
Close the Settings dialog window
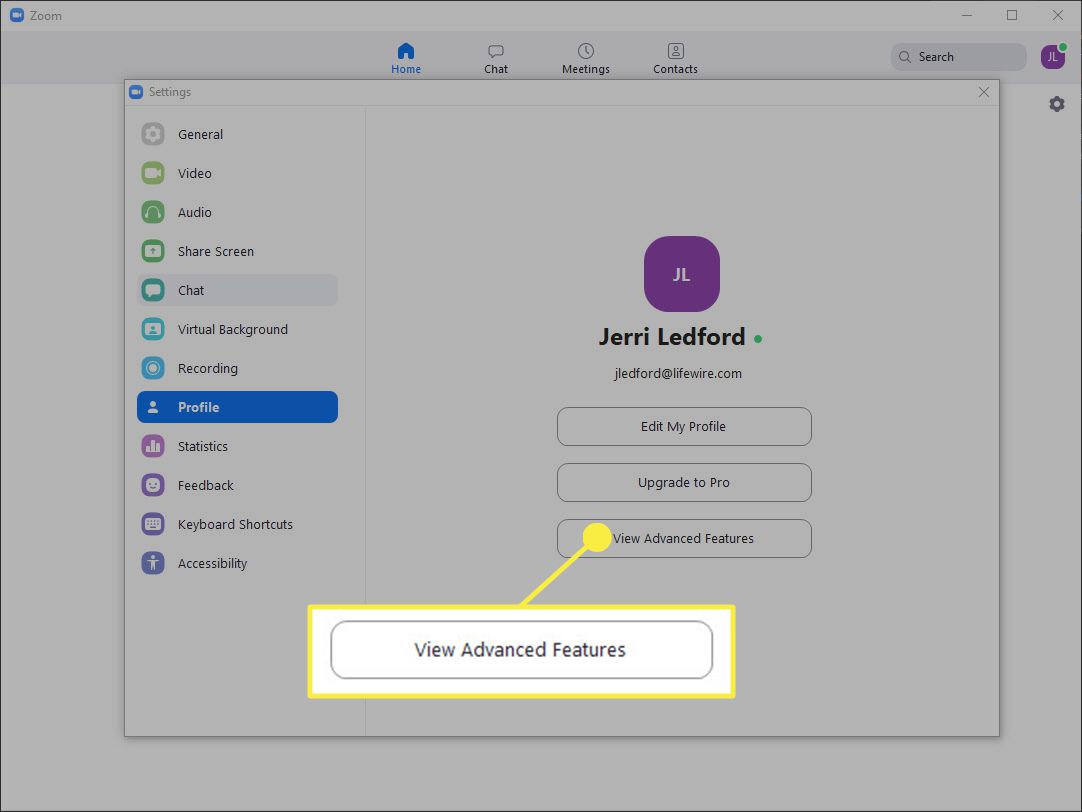coord(984,92)
